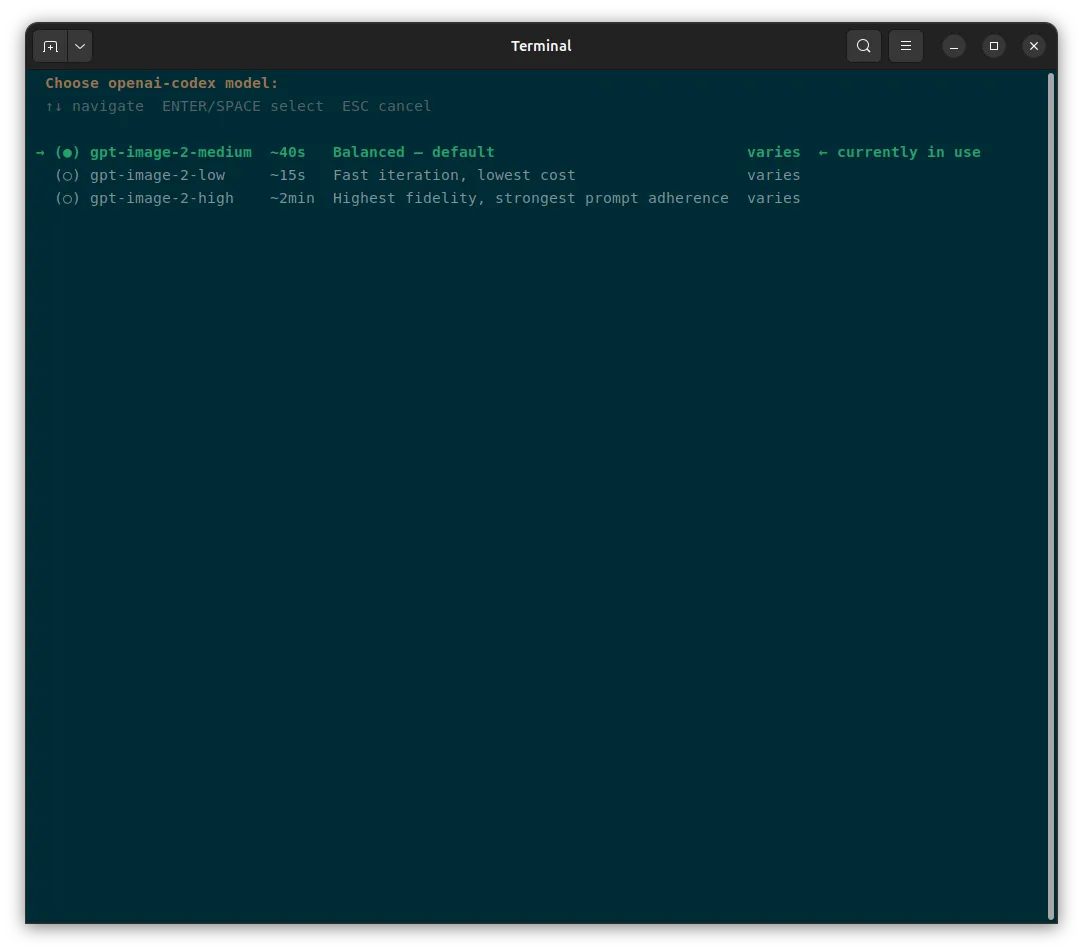
Task: Click the gpt-image-2-medium model name
Action: (171, 153)
